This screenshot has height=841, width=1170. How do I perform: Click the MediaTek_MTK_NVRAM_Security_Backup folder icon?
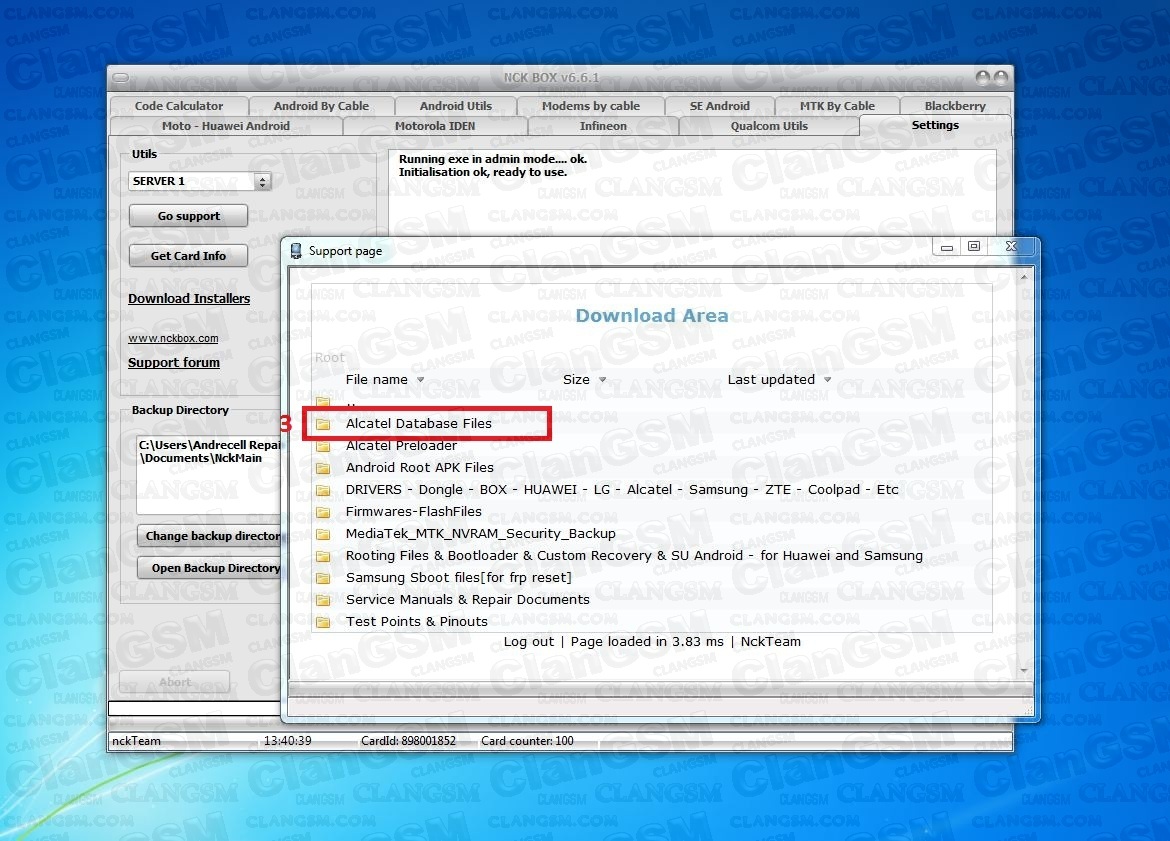323,534
